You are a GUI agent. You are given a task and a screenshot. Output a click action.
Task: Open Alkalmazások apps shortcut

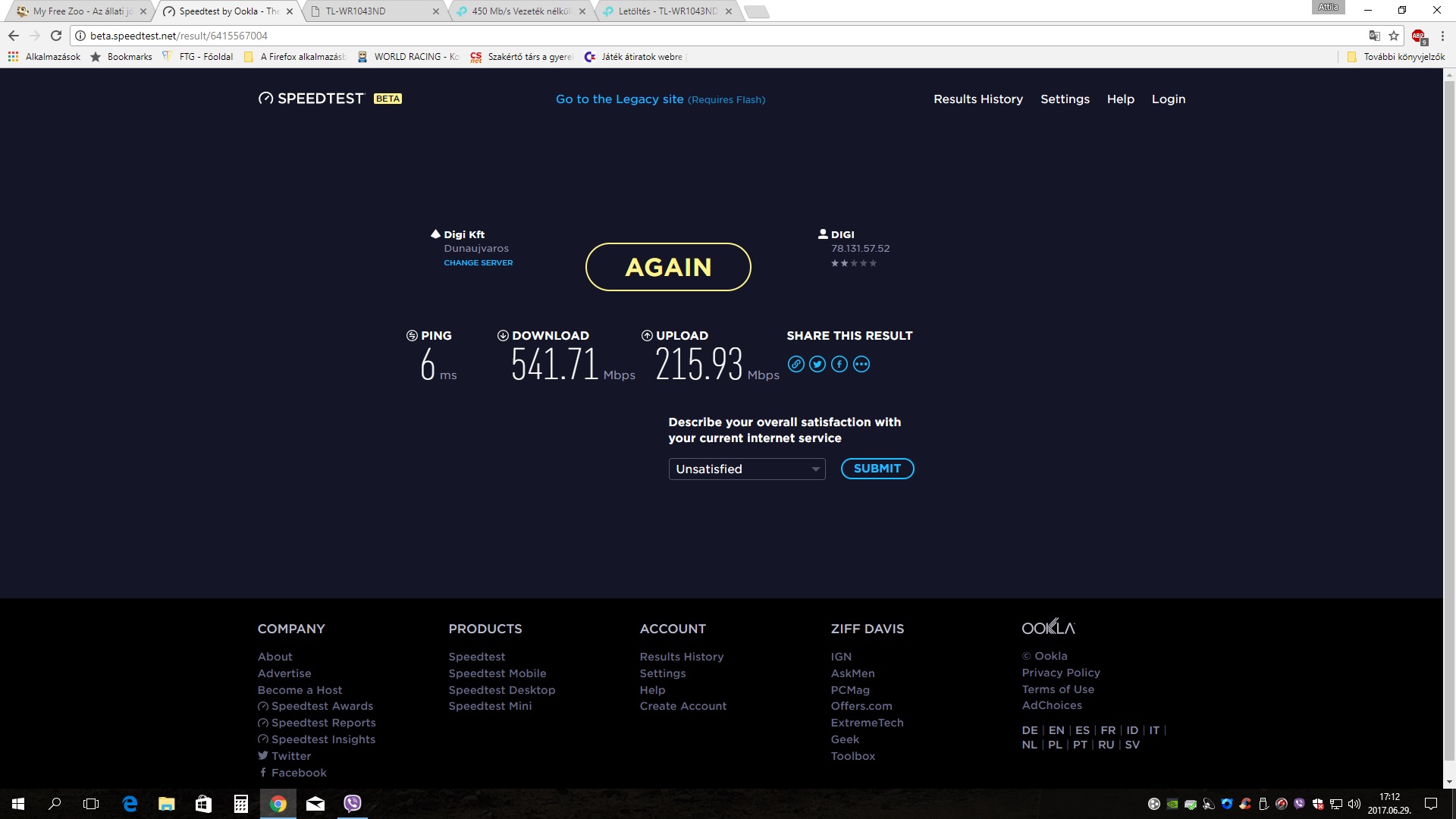[x=44, y=57]
